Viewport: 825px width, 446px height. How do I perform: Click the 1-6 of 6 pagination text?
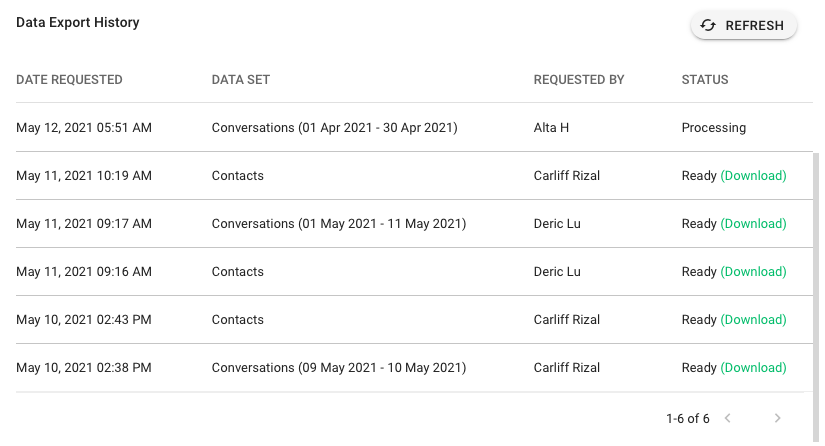pos(688,419)
